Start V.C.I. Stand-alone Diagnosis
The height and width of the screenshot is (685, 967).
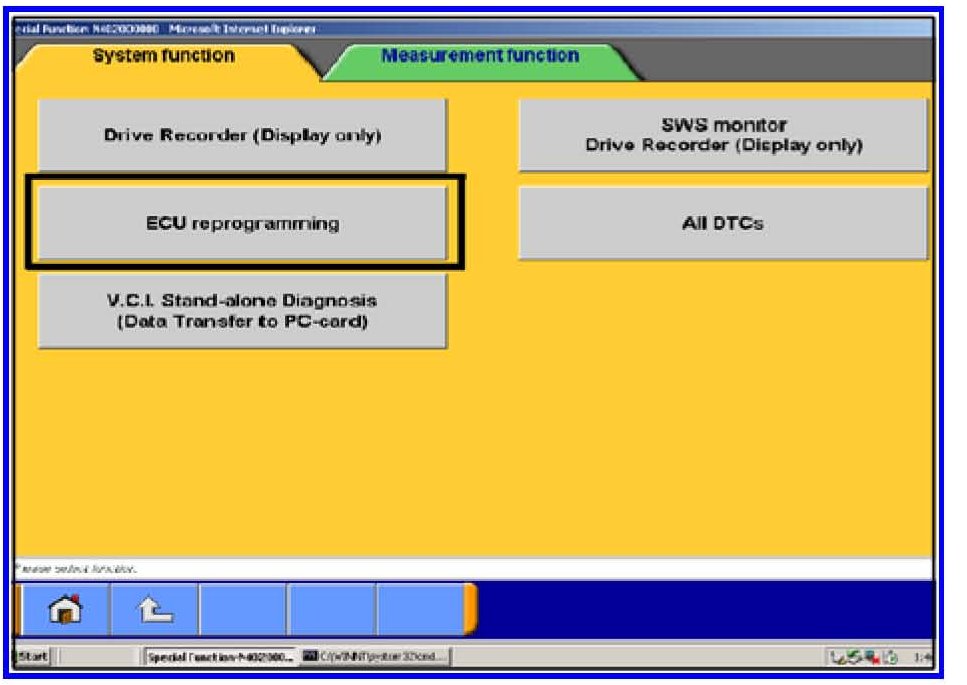(242, 310)
